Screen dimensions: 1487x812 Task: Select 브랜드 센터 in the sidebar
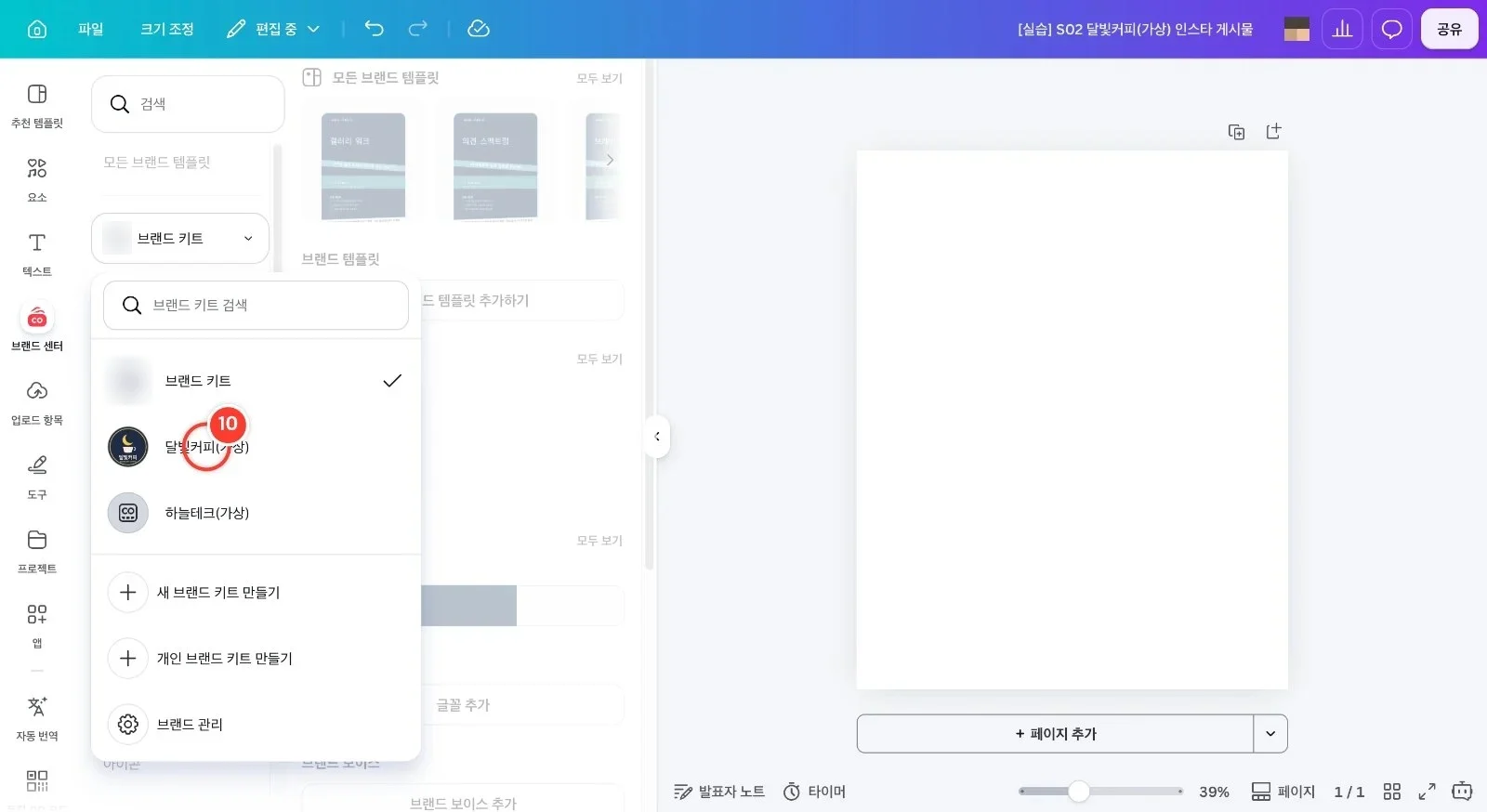pyautogui.click(x=37, y=329)
